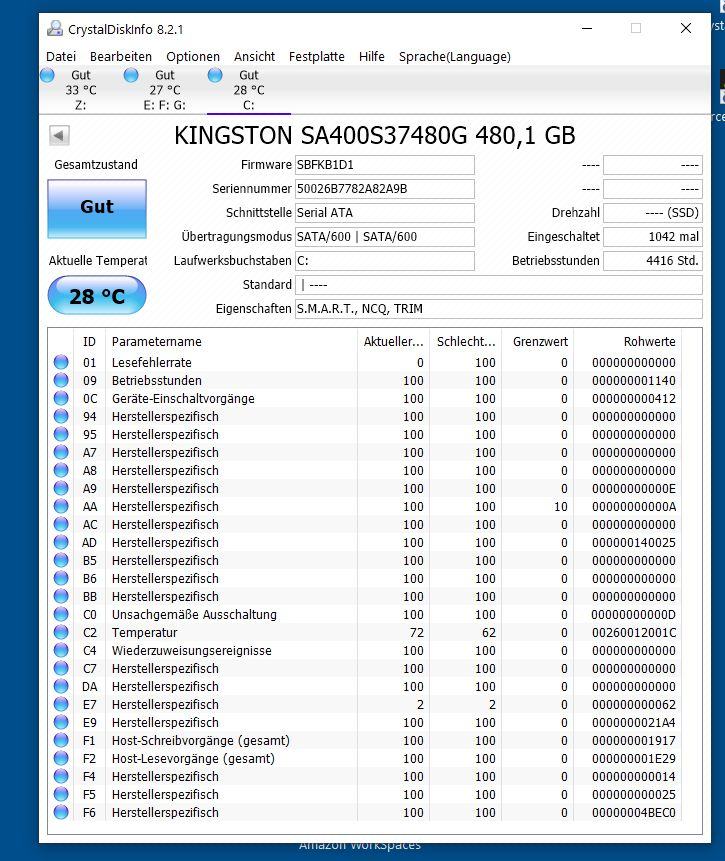
Task: Click the Gut health status button
Action: [x=97, y=209]
